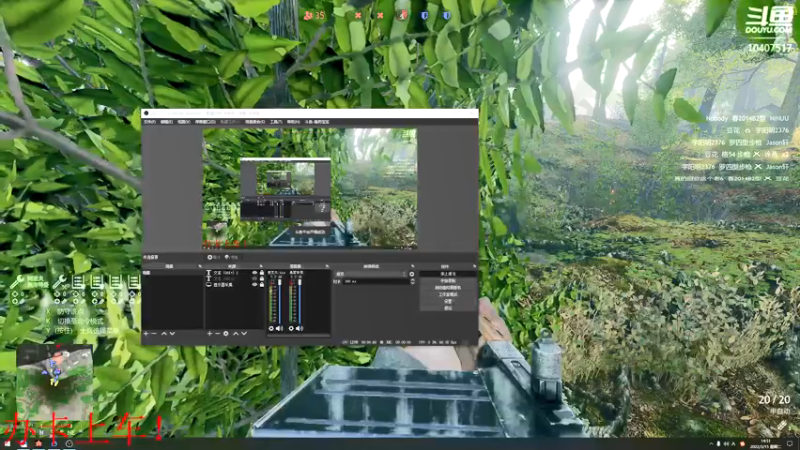Screen dimensions: 800x450
Task: Toggle visibility of 显示器采集 source
Action: tap(255, 285)
